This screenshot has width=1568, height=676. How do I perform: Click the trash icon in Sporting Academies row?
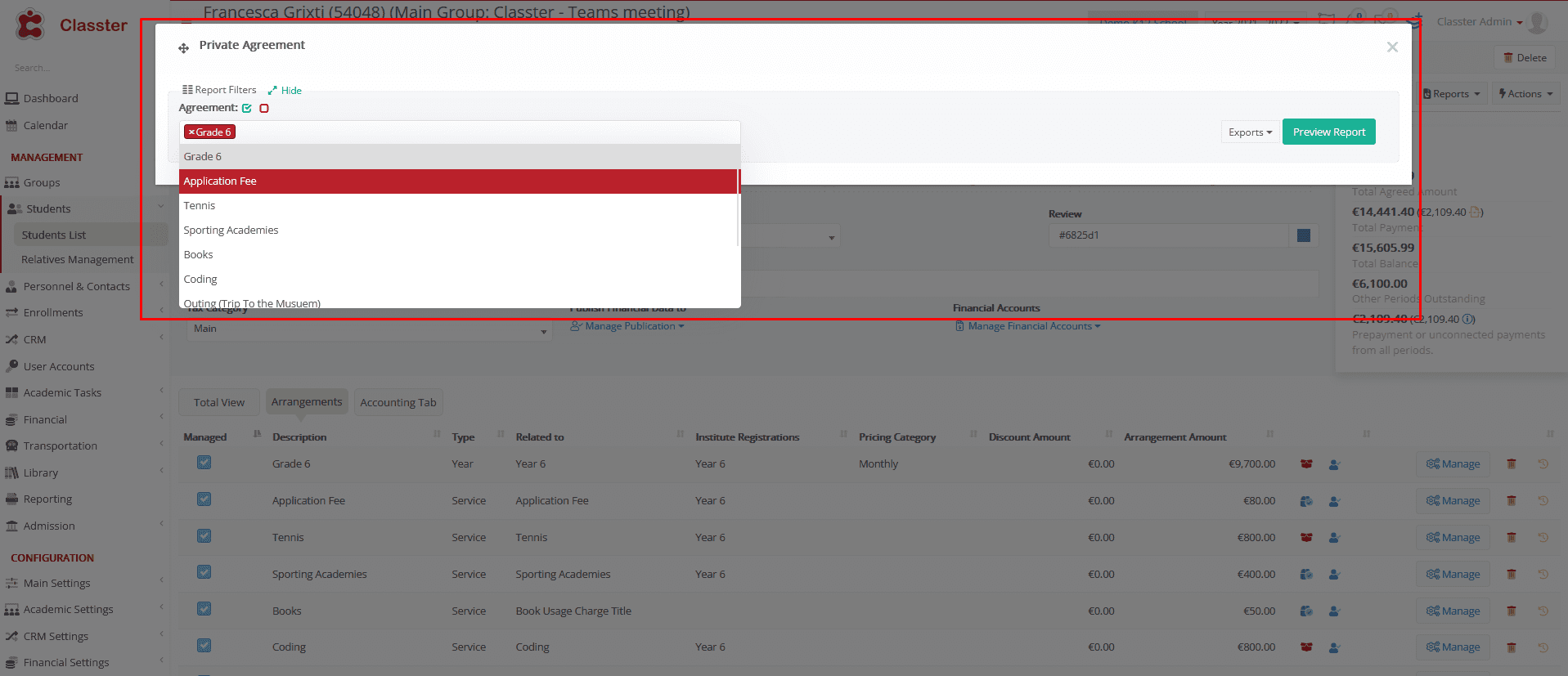(x=1512, y=574)
